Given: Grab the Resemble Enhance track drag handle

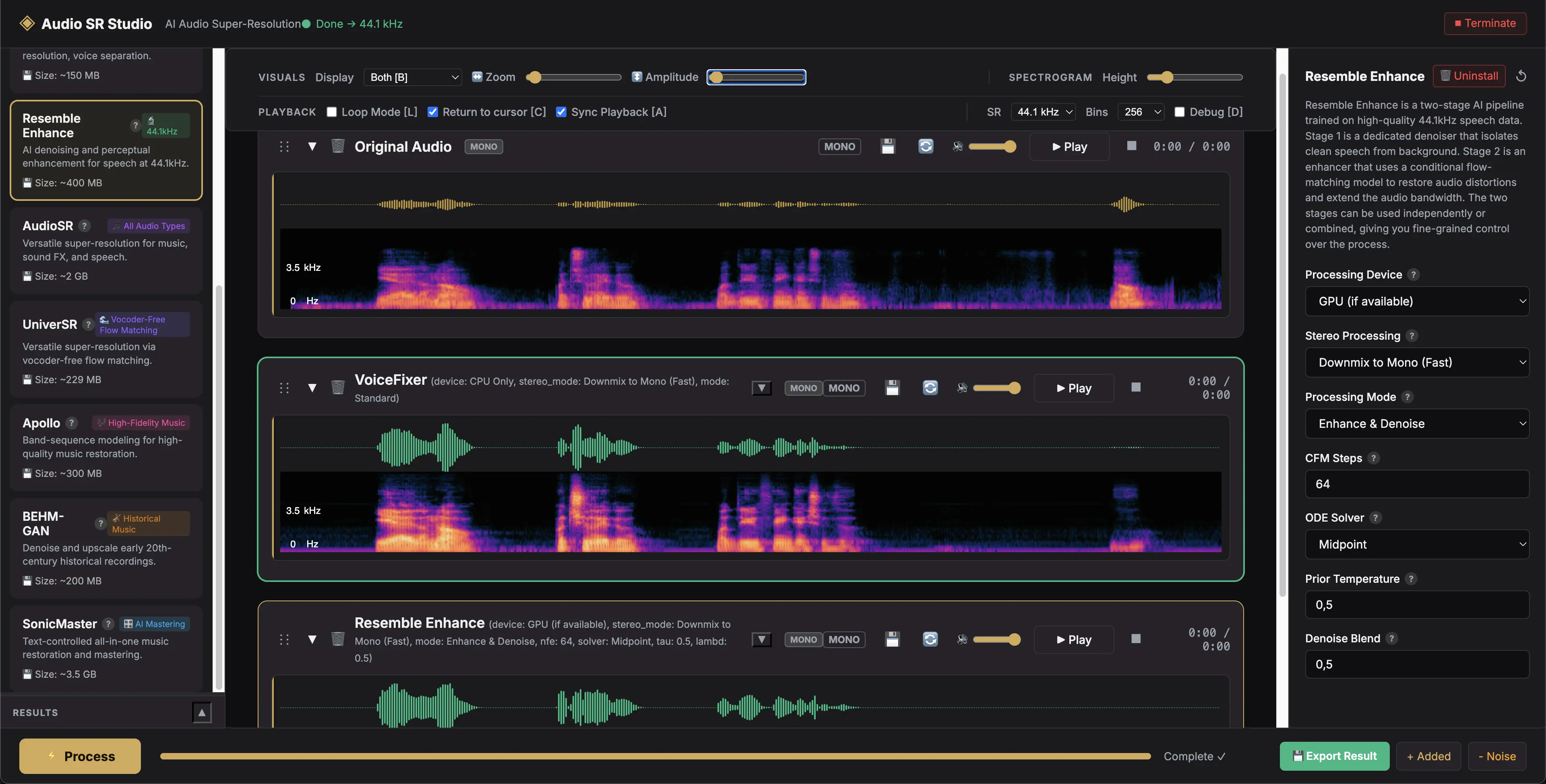Looking at the screenshot, I should pyautogui.click(x=285, y=640).
